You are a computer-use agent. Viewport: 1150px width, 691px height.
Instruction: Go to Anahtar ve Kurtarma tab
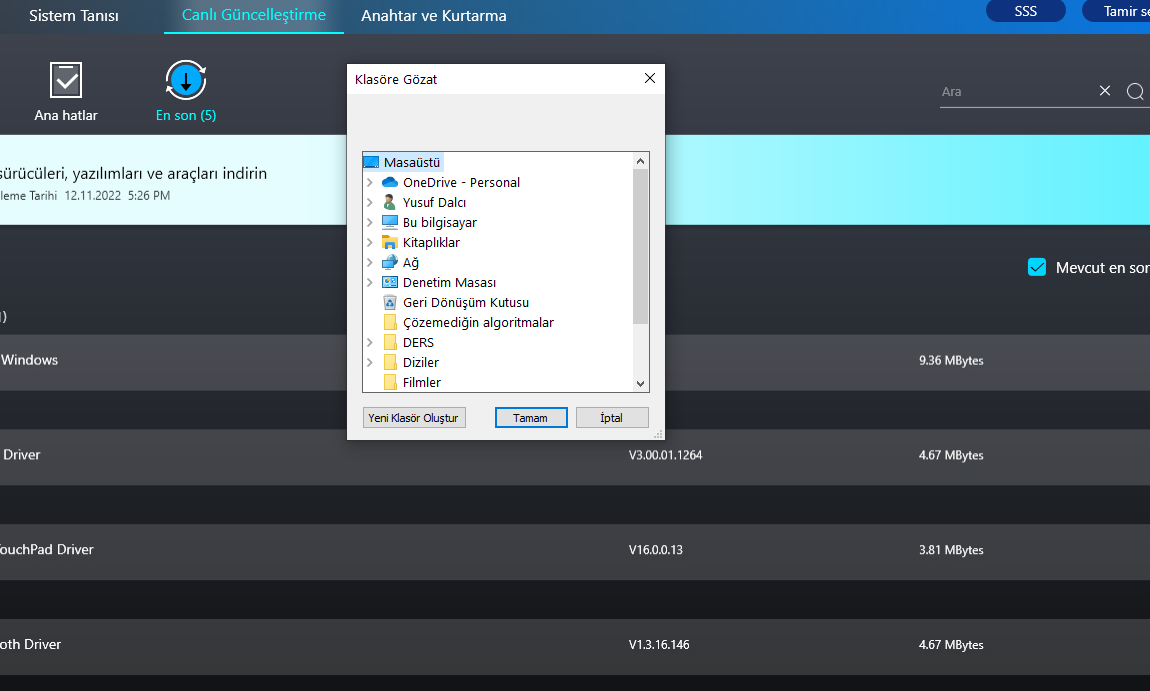tap(433, 15)
